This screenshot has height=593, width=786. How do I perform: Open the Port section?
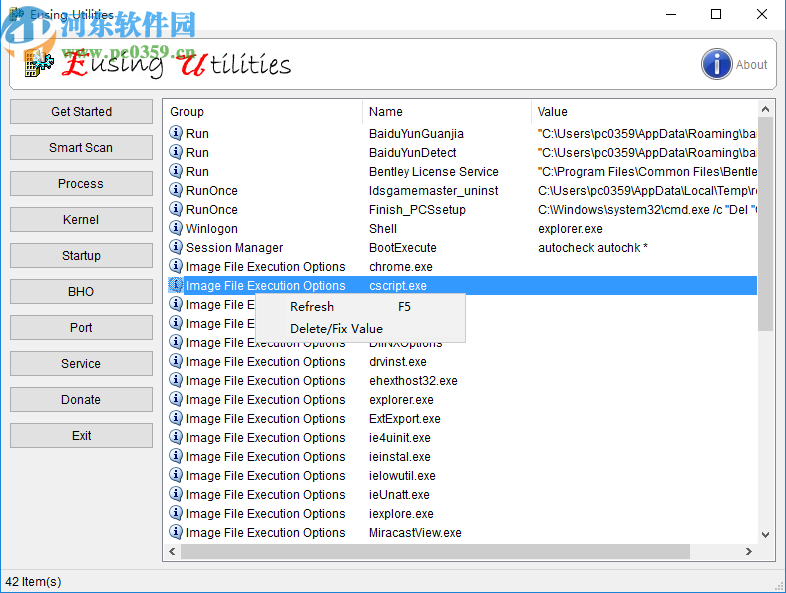pos(81,327)
